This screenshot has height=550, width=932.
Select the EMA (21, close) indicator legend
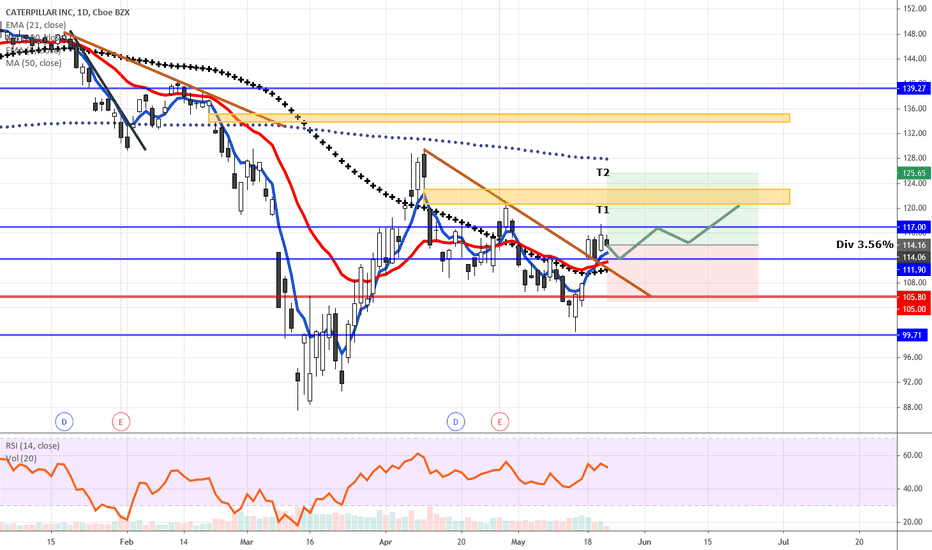pyautogui.click(x=36, y=25)
